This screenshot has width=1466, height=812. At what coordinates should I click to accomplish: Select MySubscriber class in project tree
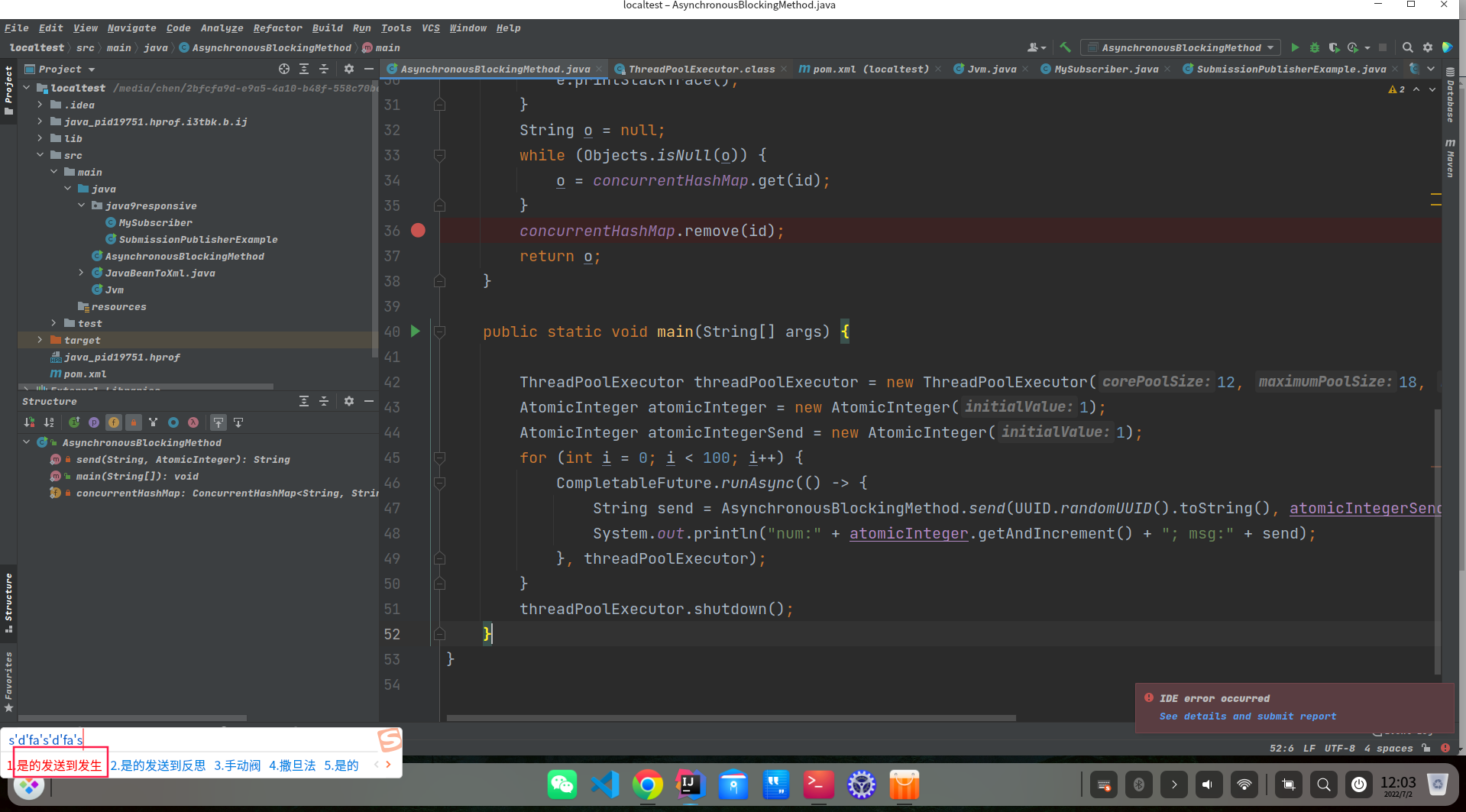(x=155, y=222)
